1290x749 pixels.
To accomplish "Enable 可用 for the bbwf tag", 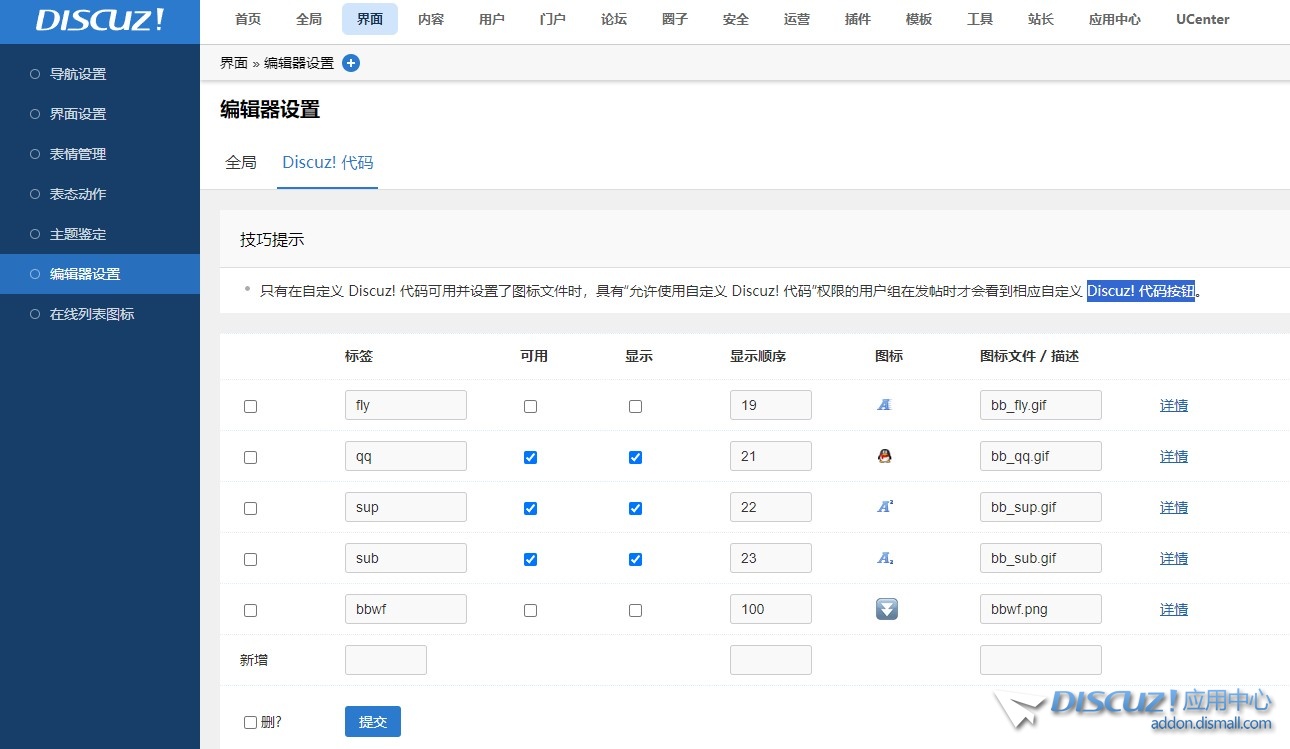I will point(530,611).
